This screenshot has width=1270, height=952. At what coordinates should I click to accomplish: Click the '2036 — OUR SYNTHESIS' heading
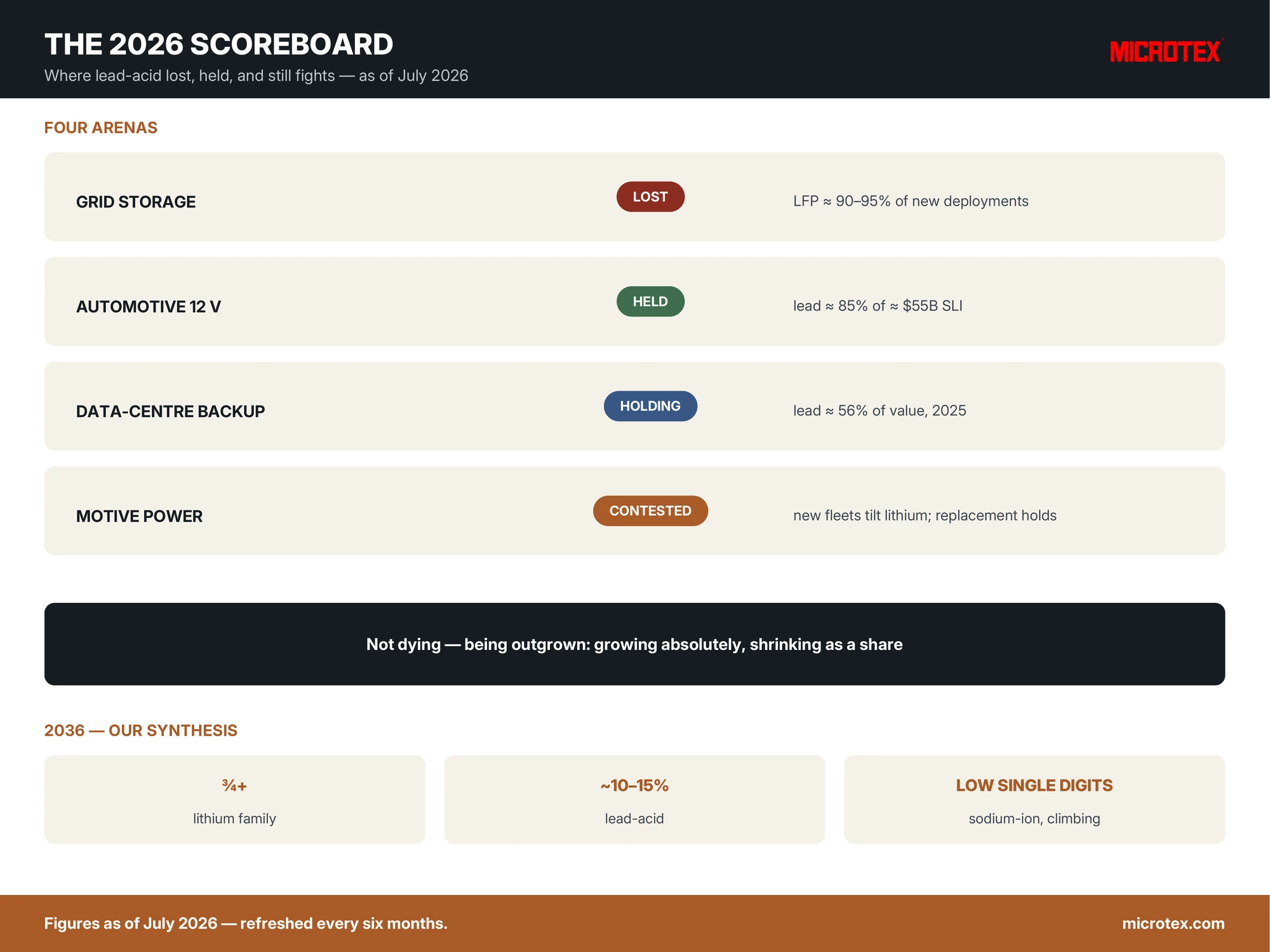(x=140, y=731)
